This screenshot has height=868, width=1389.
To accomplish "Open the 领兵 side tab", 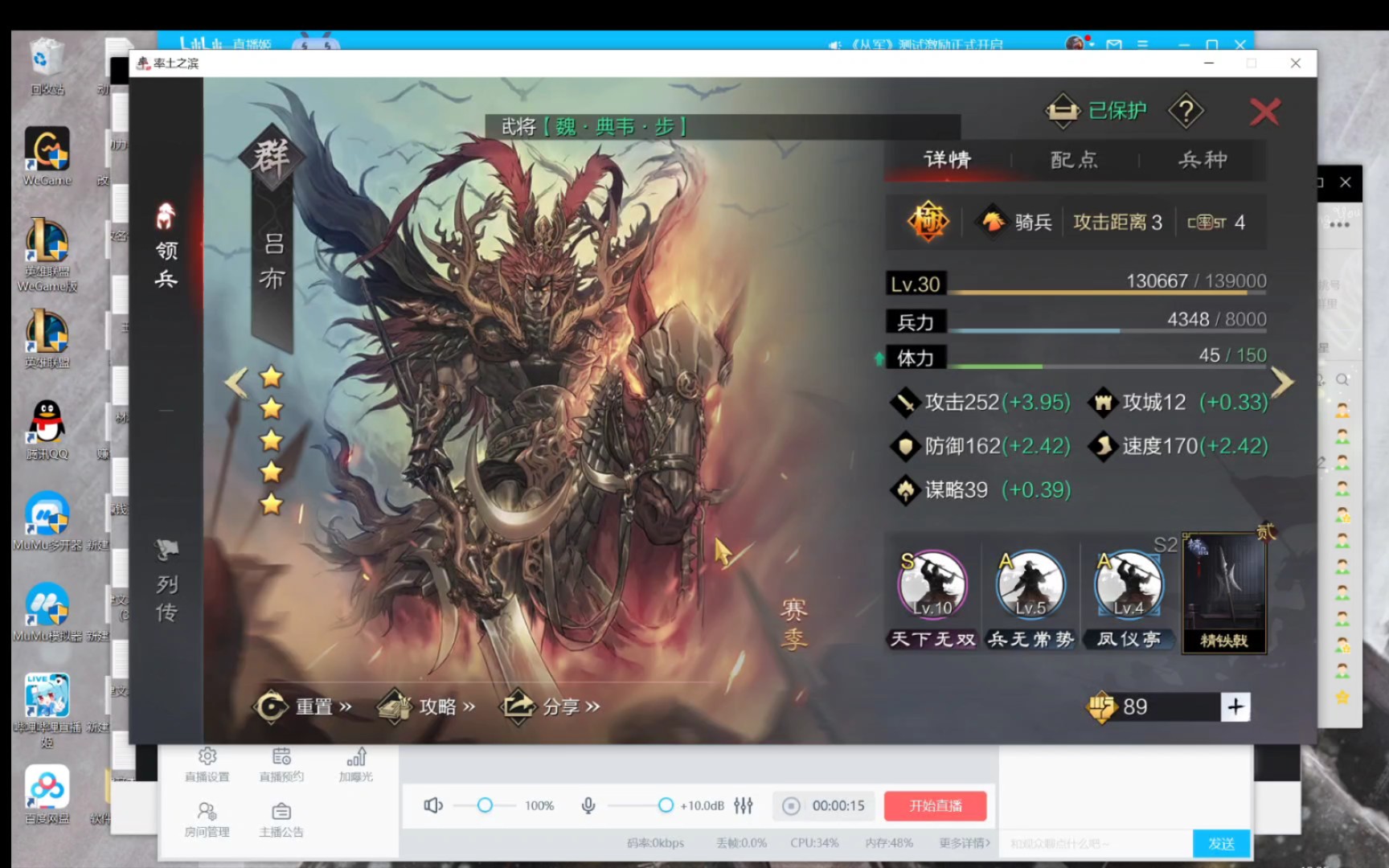I will 166,245.
